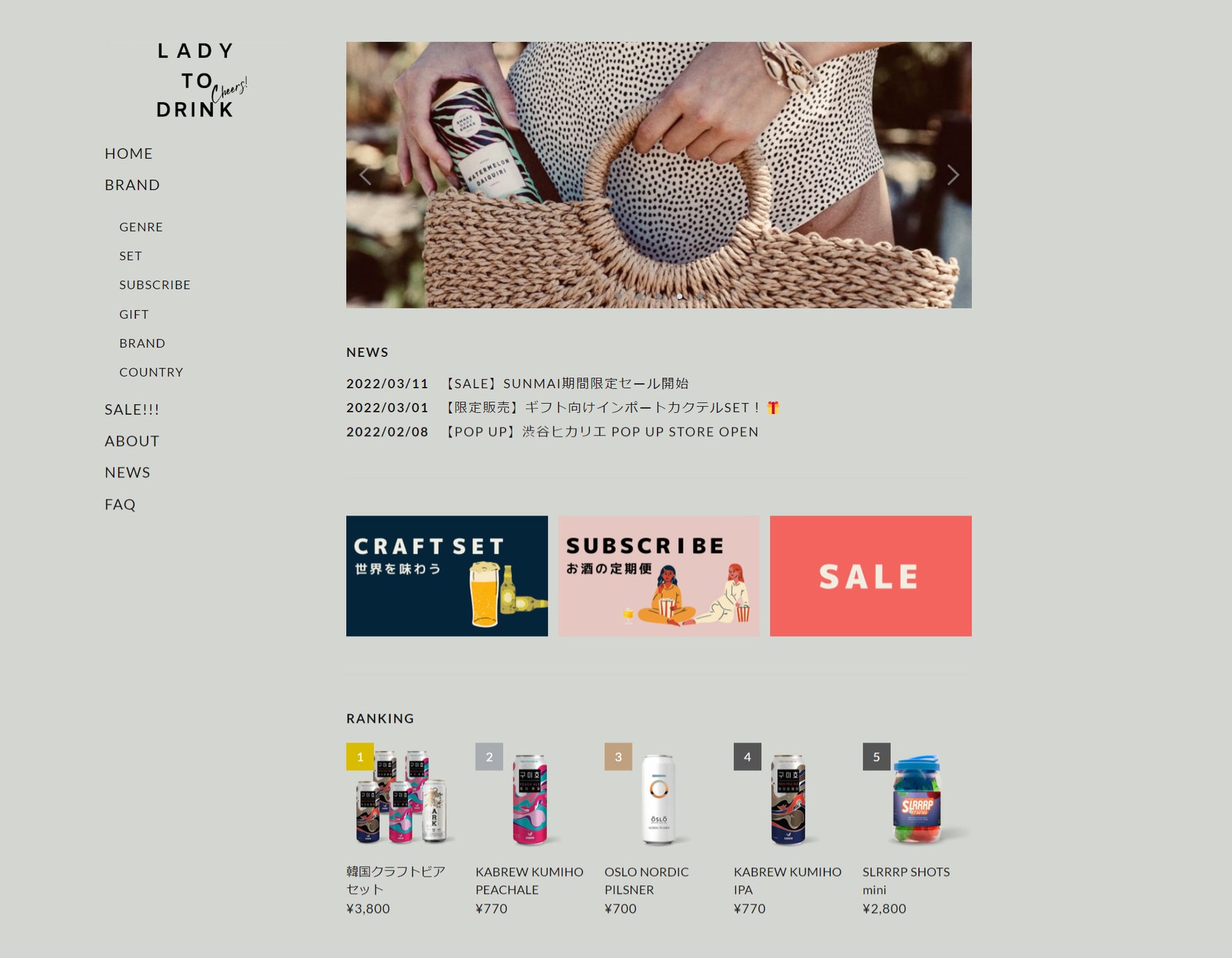The width and height of the screenshot is (1232, 958).
Task: Select the last carousel indicator dot
Action: 700,296
